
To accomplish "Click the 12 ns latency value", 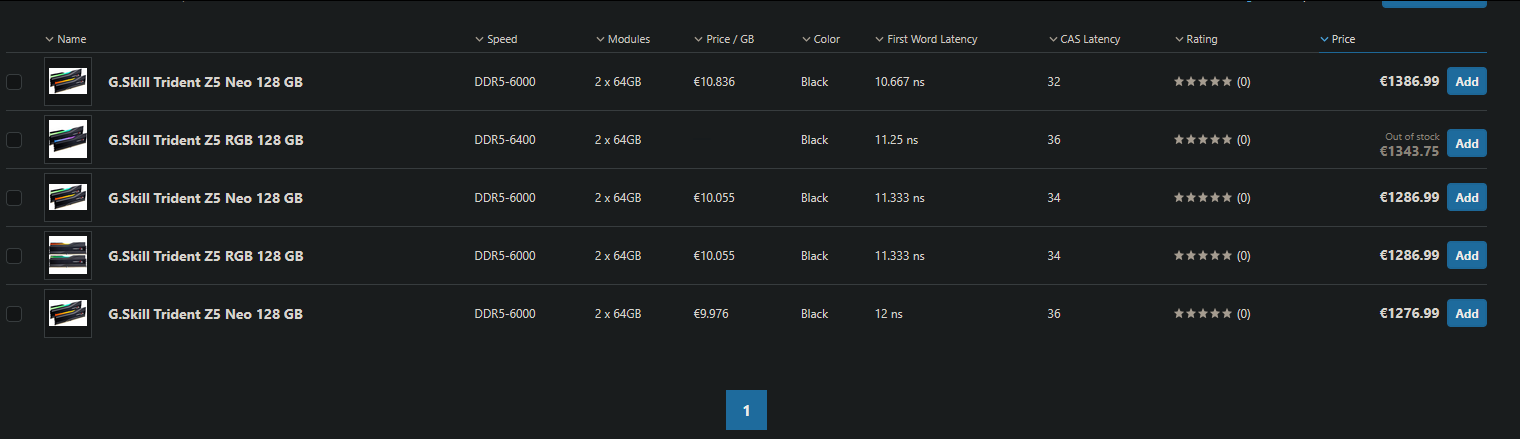I will [889, 314].
